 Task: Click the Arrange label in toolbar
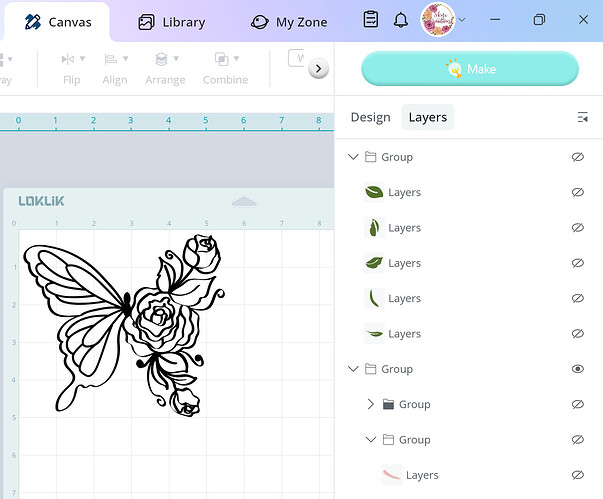pos(165,80)
